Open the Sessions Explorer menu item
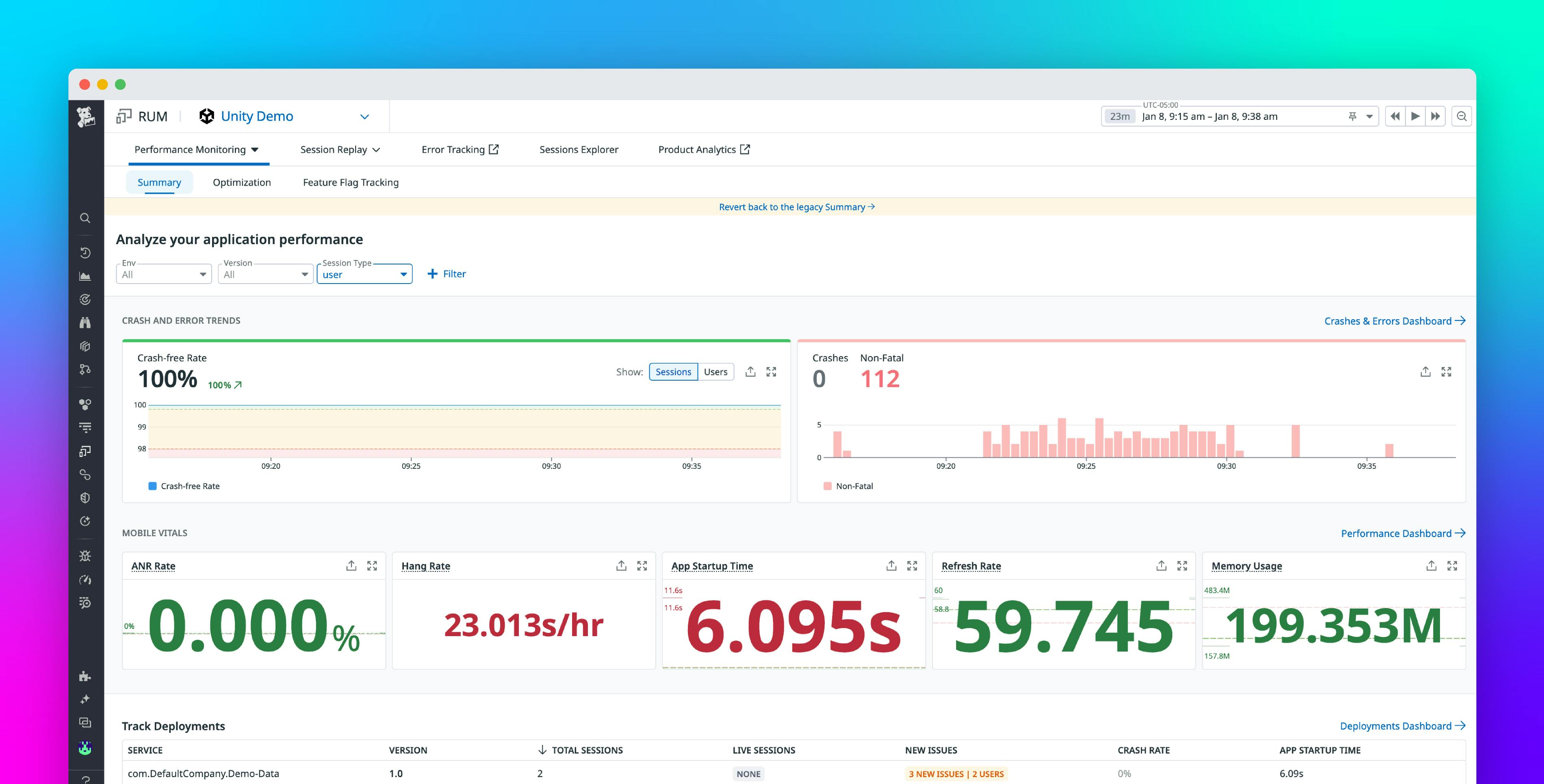 click(579, 149)
